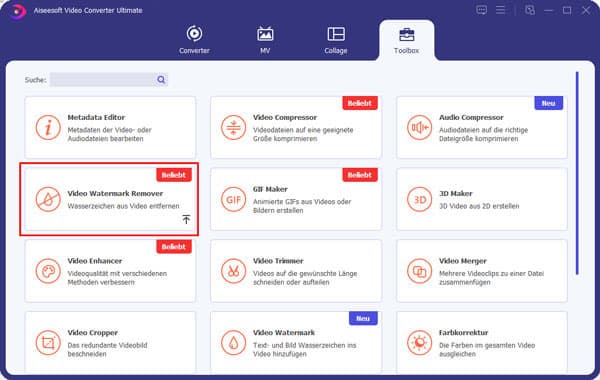
Task: Click description 'Wasserzeichen aus Video entfernen'
Action: click(x=123, y=206)
